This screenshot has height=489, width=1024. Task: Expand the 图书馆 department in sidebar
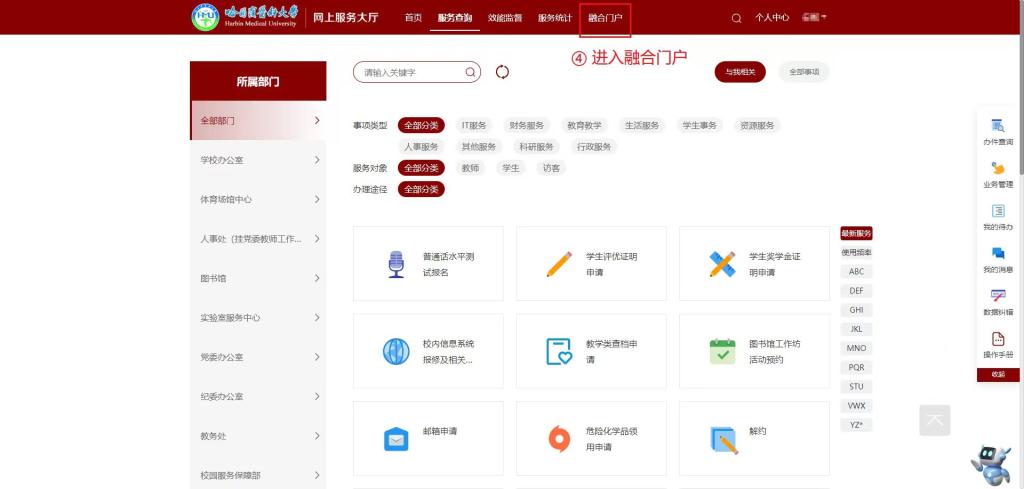coord(258,278)
